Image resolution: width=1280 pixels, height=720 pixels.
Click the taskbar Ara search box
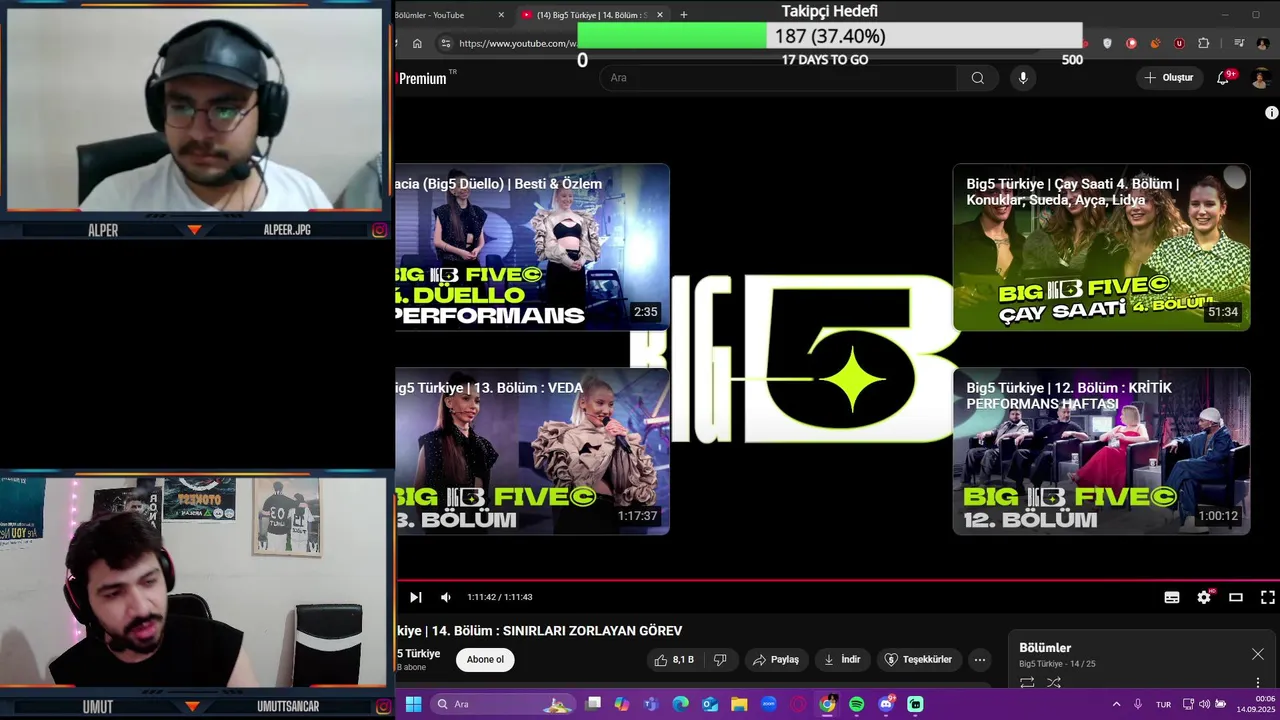(505, 704)
